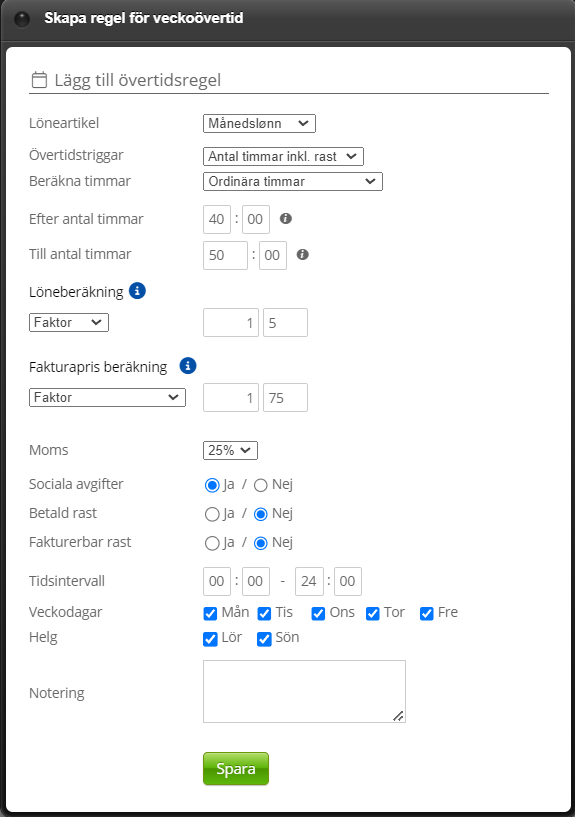Uncheck the Ons weekday checkbox
Viewport: 575px width, 817px height.
click(x=318, y=614)
